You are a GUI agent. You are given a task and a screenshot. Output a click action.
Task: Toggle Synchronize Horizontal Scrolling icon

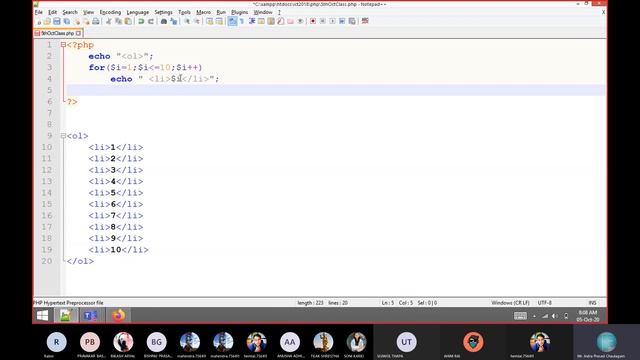coord(219,21)
